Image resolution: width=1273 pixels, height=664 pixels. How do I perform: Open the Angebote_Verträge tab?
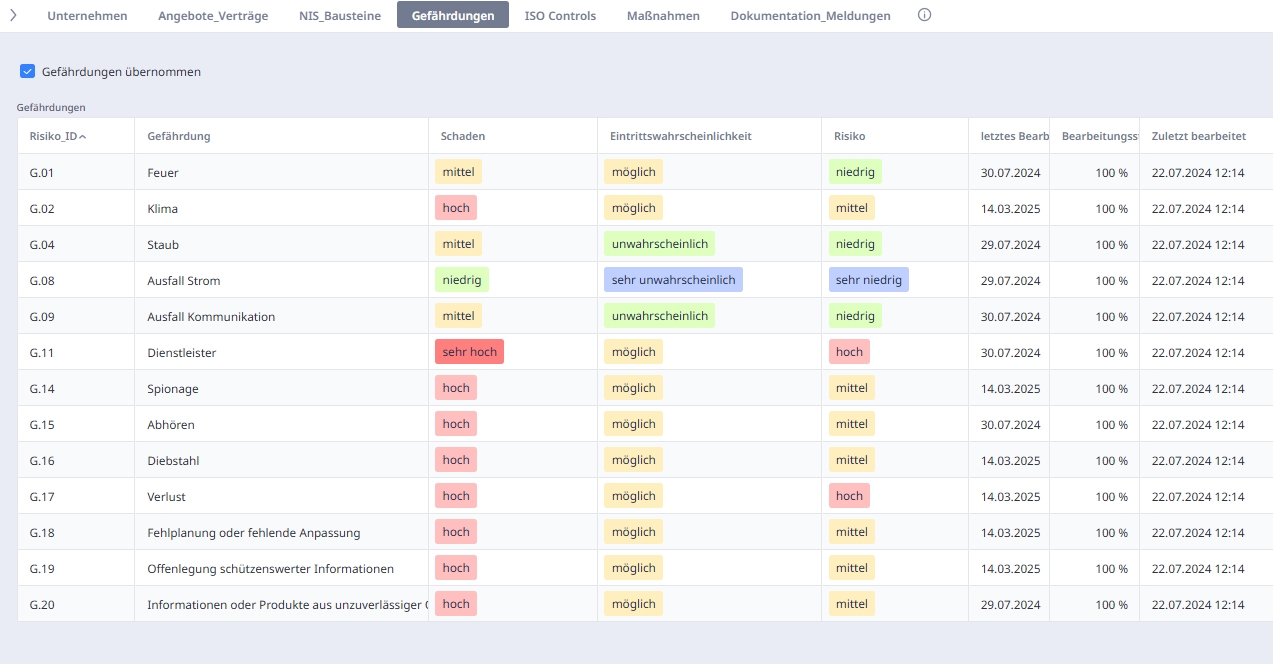click(213, 16)
